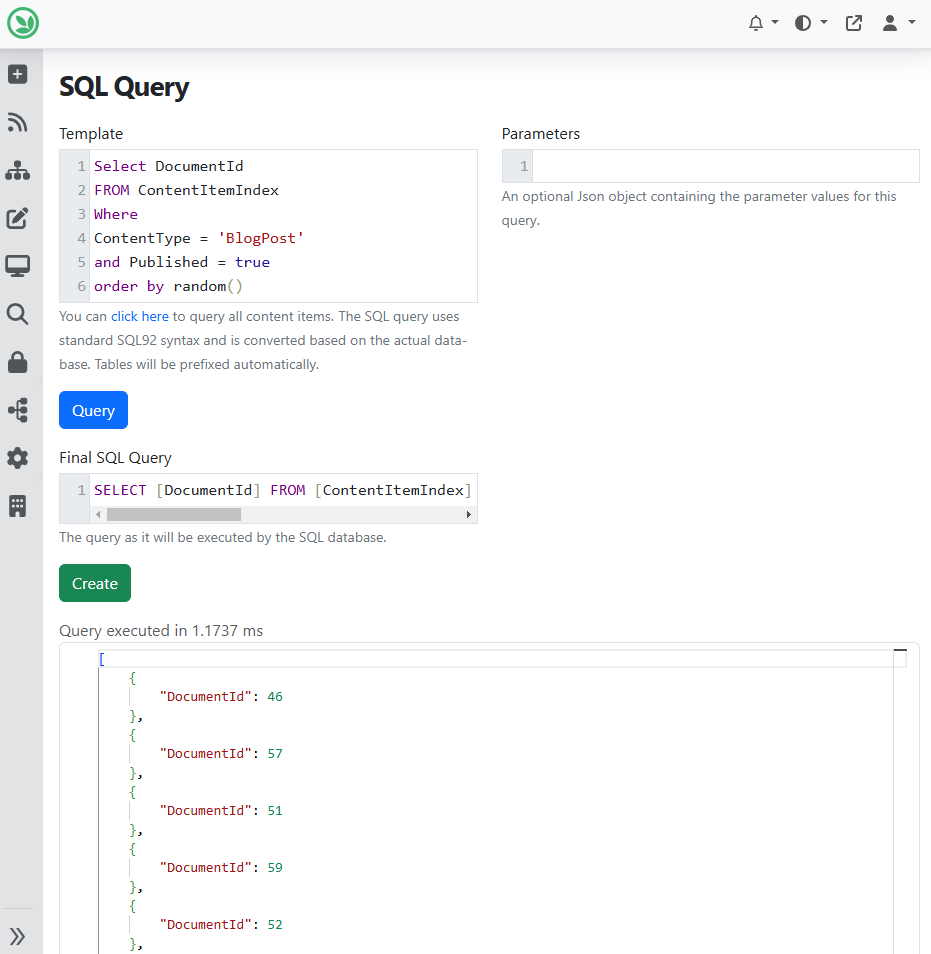Open the New content plus icon in sidebar

pos(18,74)
